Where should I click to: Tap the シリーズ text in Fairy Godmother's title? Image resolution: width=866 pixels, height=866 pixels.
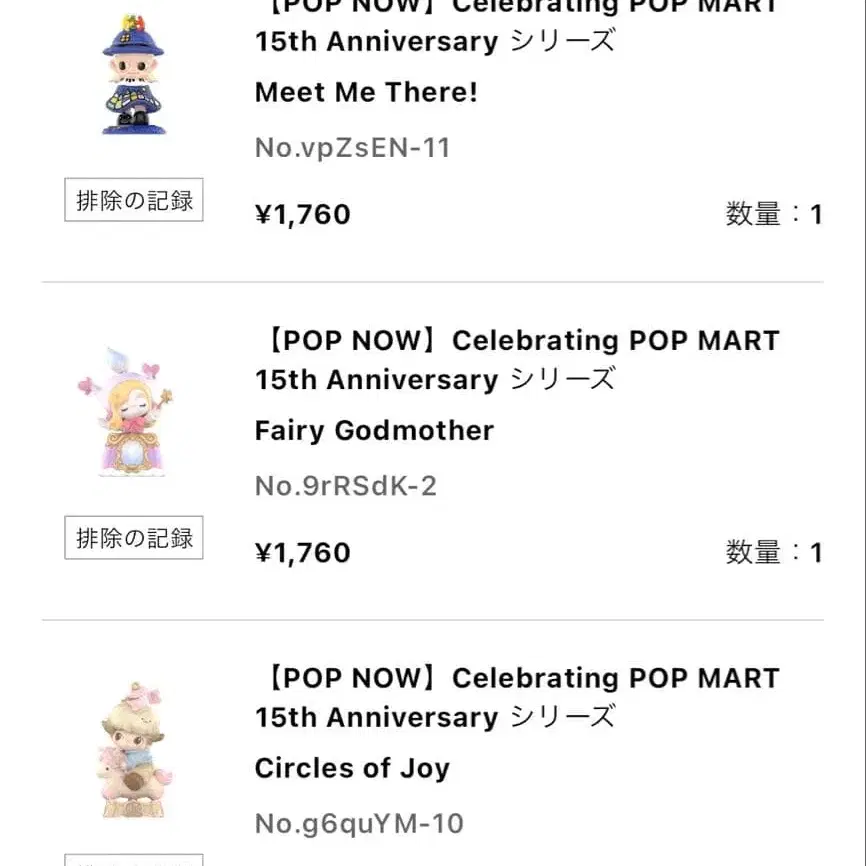[562, 380]
